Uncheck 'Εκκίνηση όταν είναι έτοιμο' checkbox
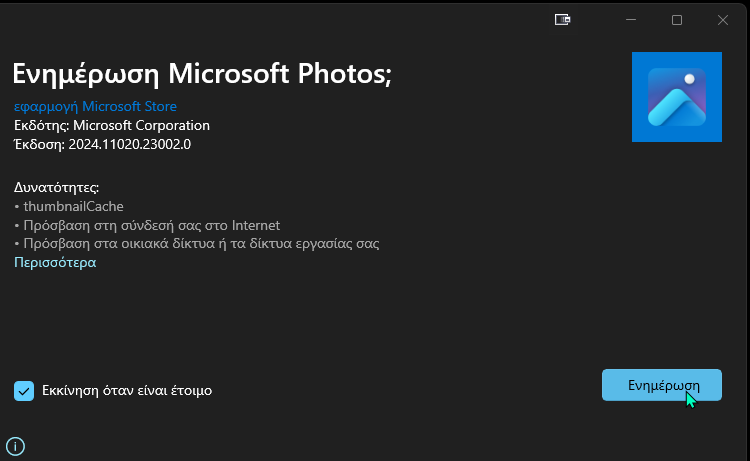 pyautogui.click(x=24, y=391)
